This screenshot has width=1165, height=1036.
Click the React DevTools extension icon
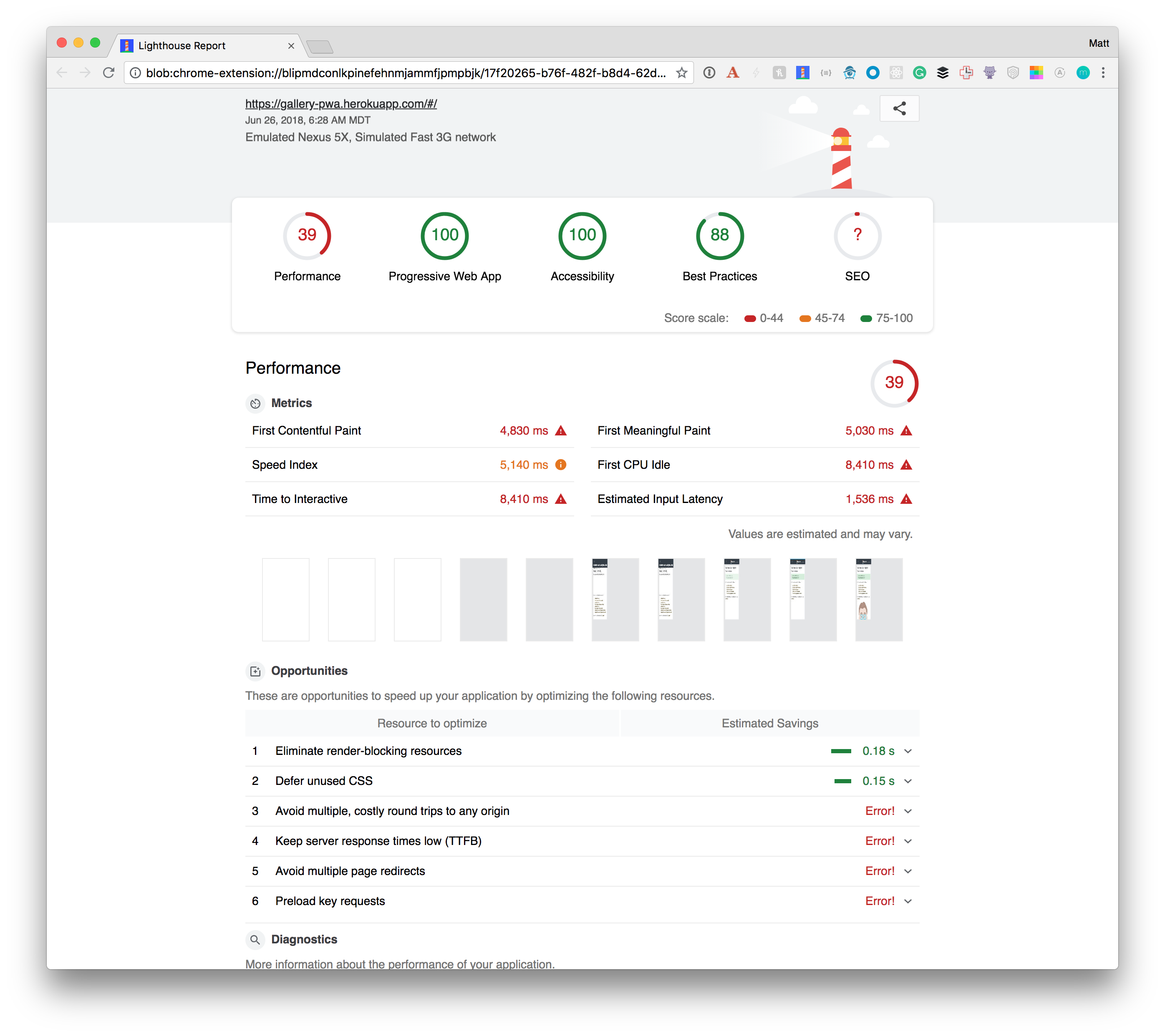pyautogui.click(x=896, y=73)
